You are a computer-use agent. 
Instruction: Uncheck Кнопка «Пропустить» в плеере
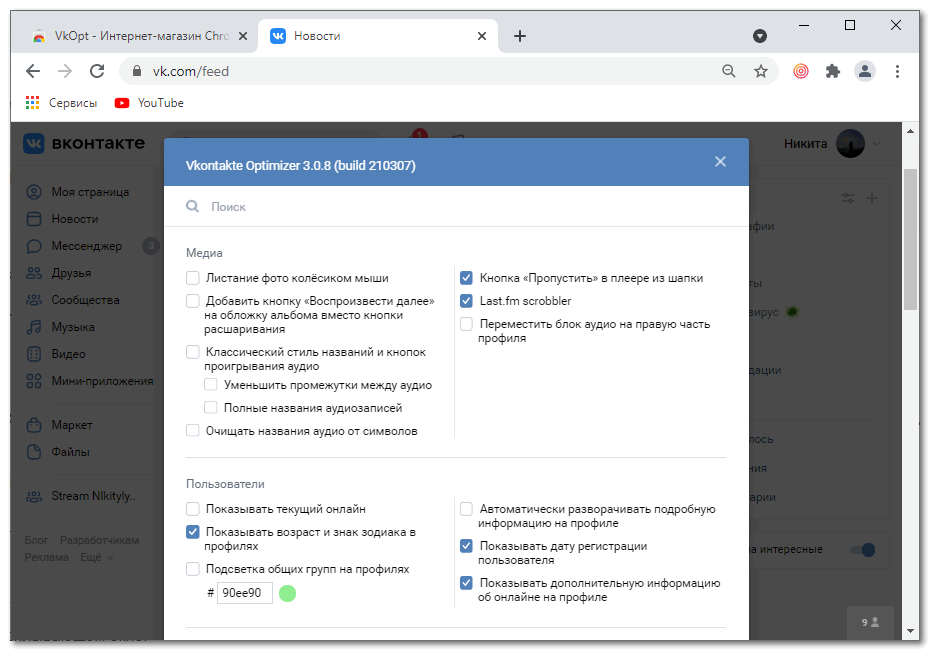click(466, 278)
